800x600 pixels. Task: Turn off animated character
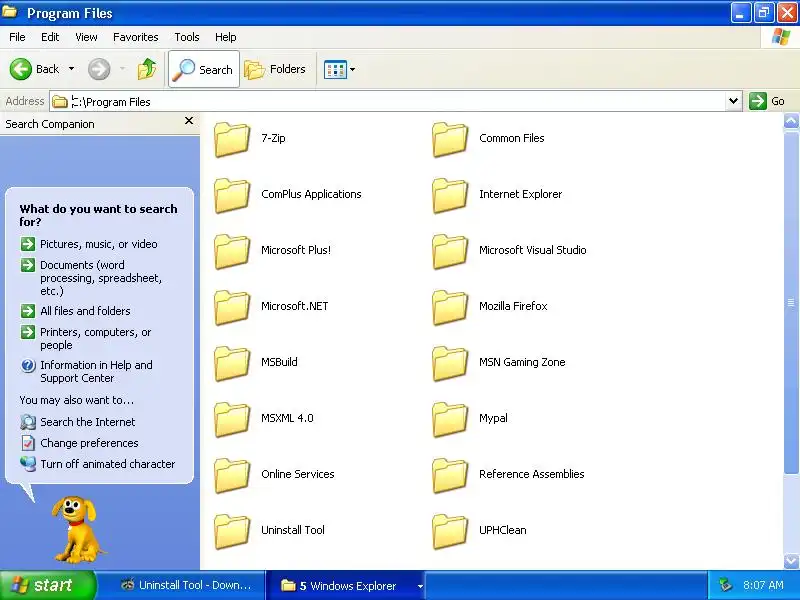pos(97,464)
